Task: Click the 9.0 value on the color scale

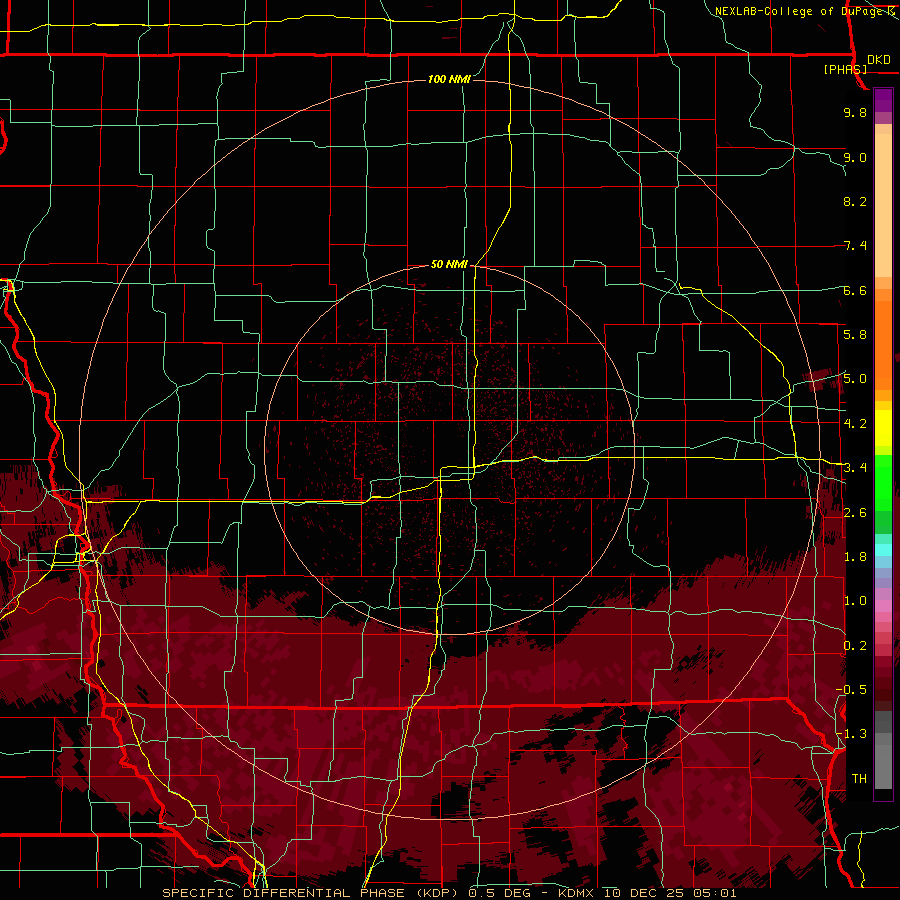Action: click(855, 157)
